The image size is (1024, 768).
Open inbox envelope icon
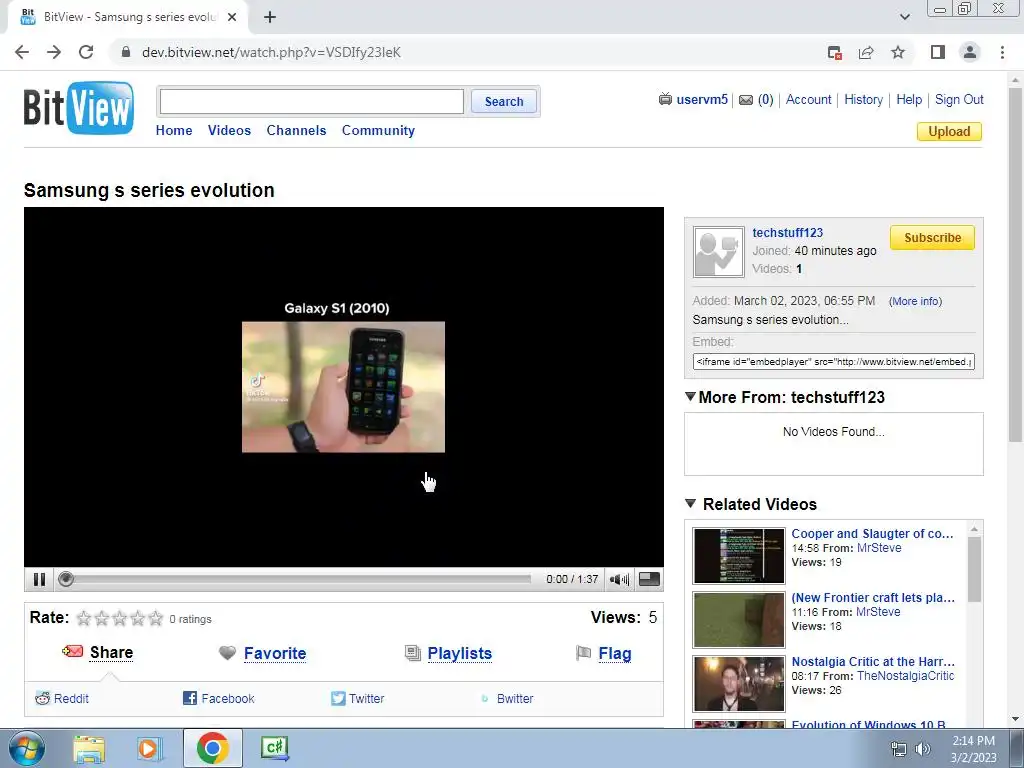[x=746, y=100]
